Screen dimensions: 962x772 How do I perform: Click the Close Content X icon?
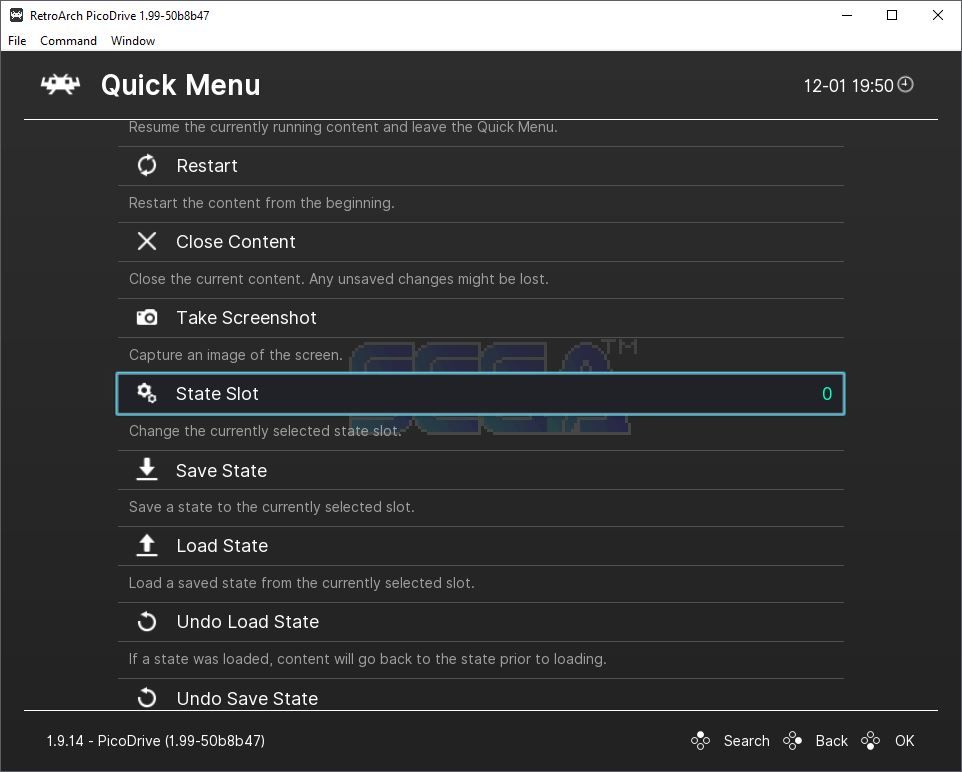pyautogui.click(x=147, y=242)
